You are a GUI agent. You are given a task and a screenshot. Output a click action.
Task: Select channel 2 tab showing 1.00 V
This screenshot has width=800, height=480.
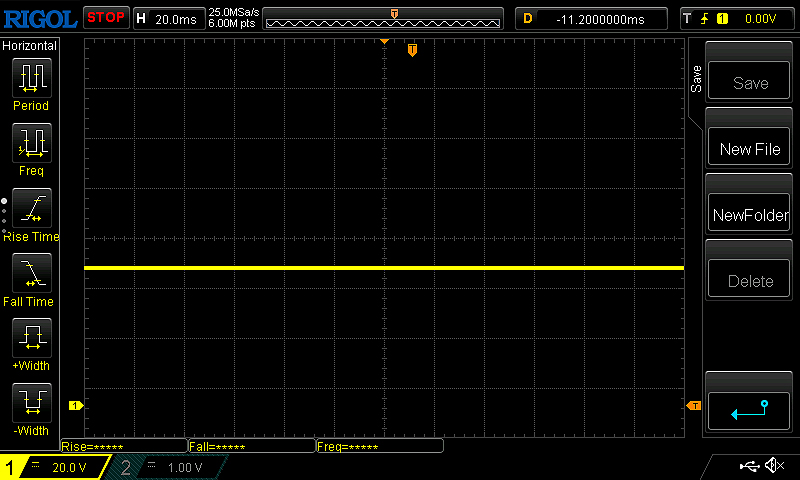tap(166, 467)
